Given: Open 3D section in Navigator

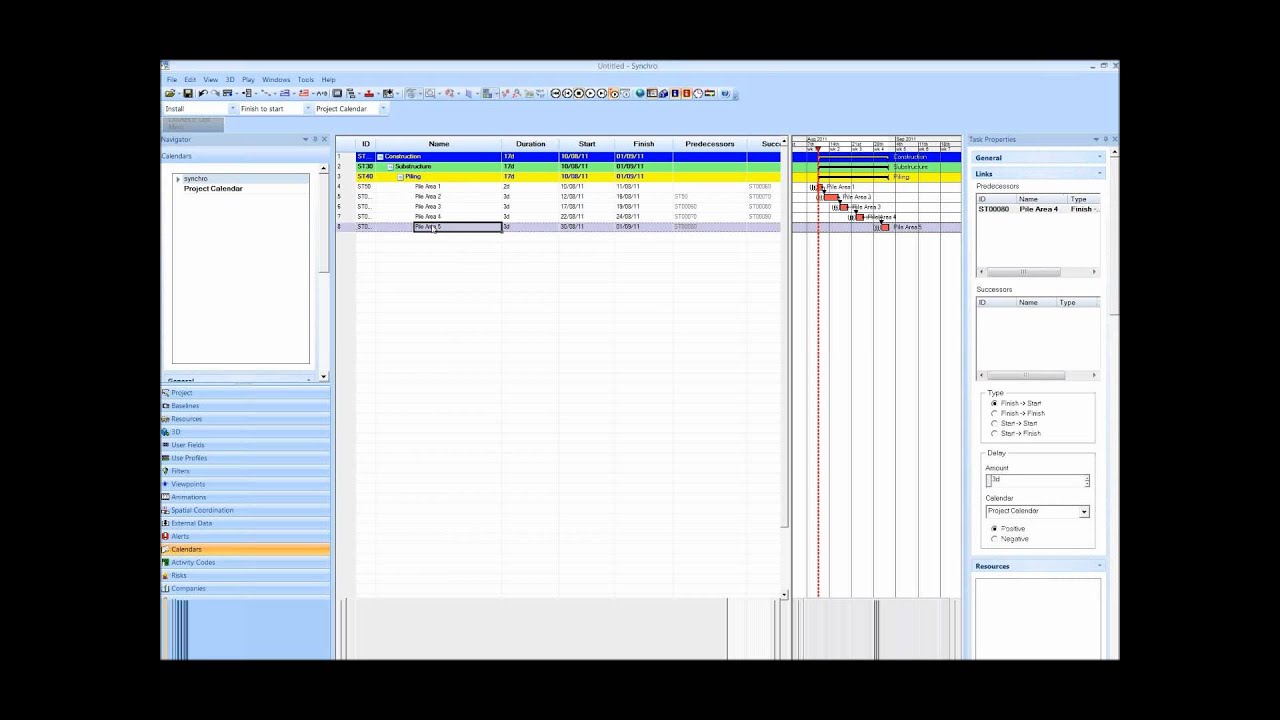Looking at the screenshot, I should click(x=245, y=432).
